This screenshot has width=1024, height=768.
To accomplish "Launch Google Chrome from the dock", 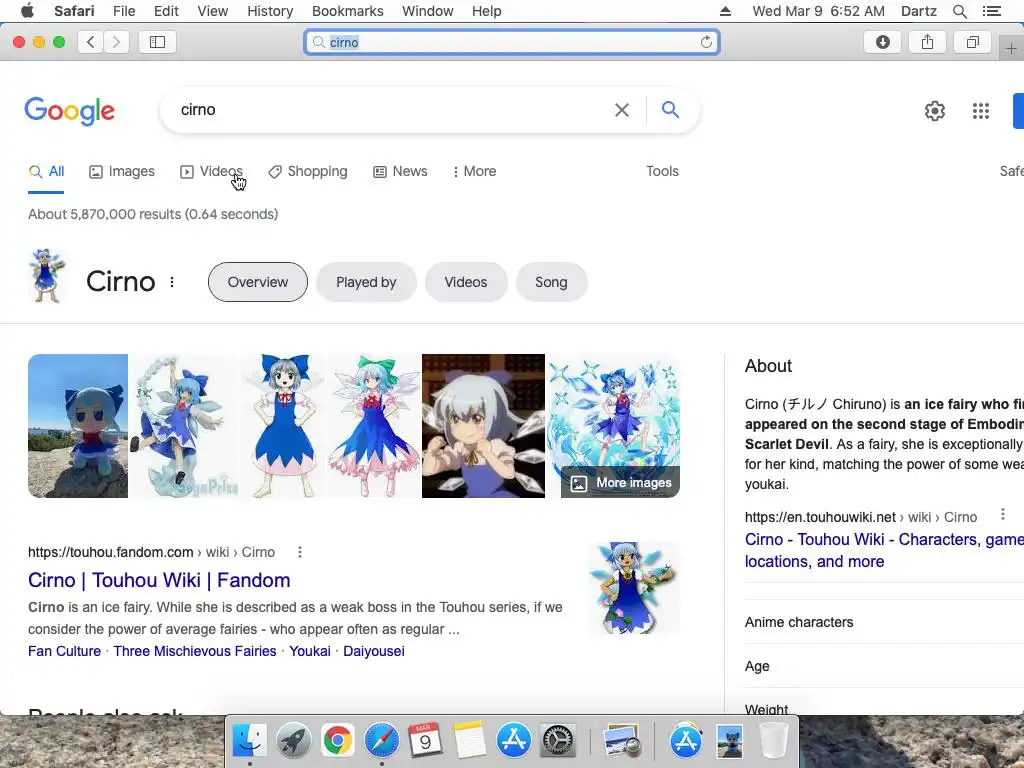I will 337,741.
